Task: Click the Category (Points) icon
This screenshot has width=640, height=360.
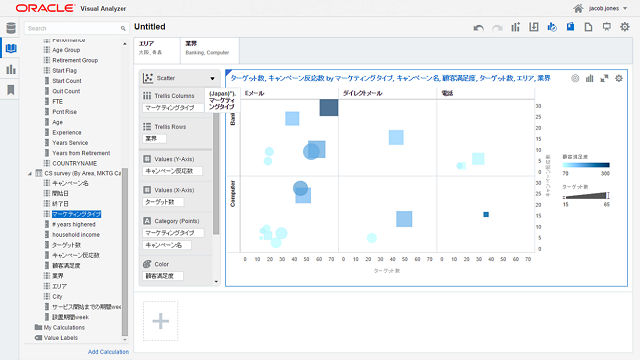Action: point(147,221)
